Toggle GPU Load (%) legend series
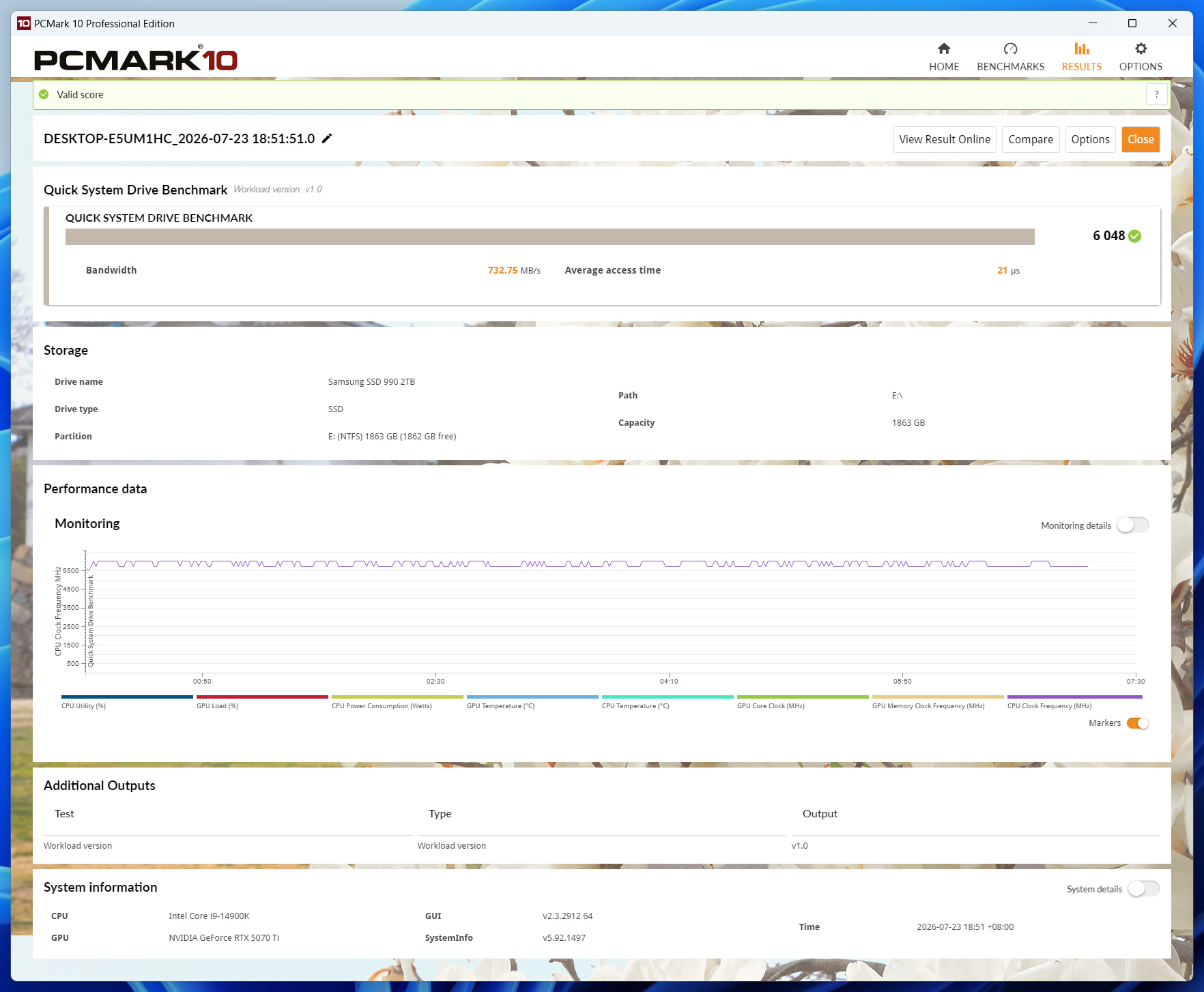 (262, 702)
